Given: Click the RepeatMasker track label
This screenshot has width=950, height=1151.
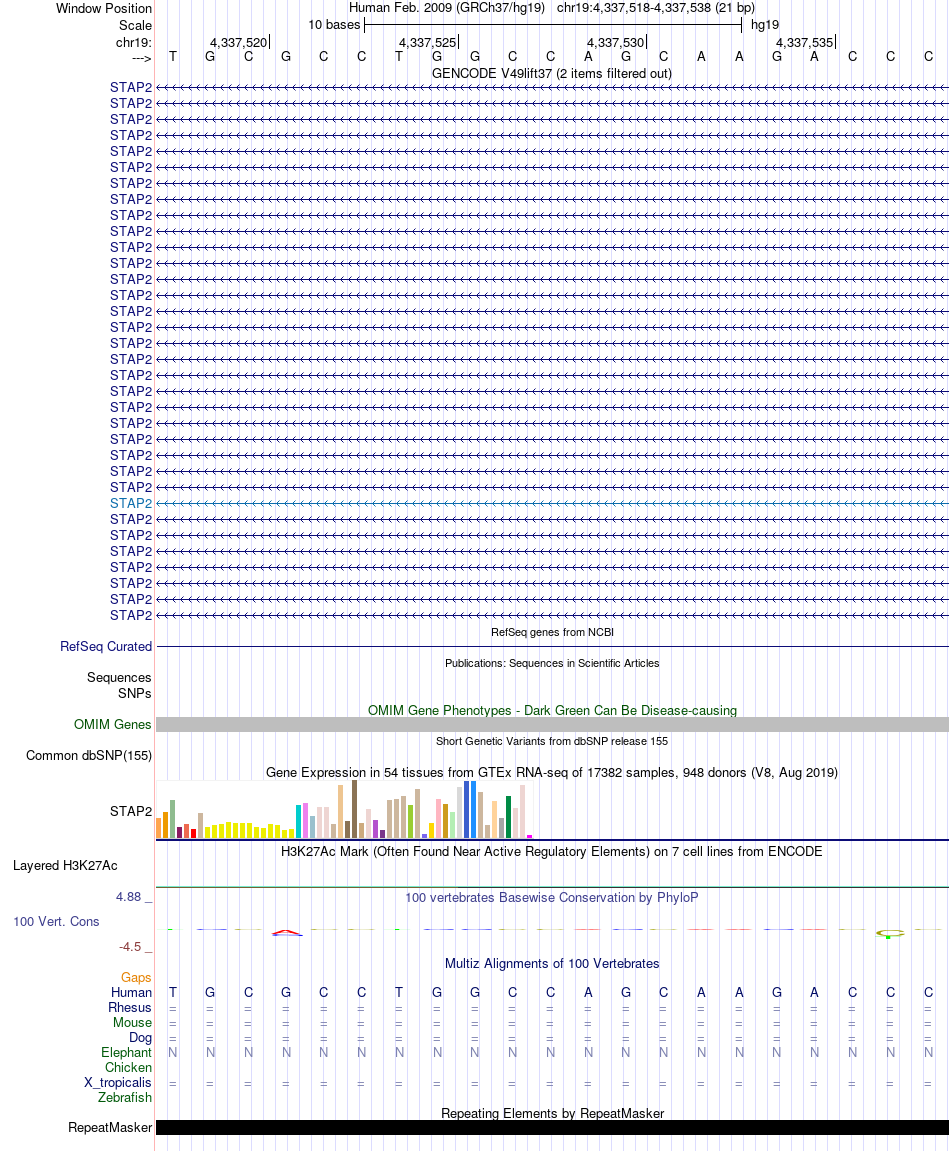Looking at the screenshot, I should pos(110,1128).
